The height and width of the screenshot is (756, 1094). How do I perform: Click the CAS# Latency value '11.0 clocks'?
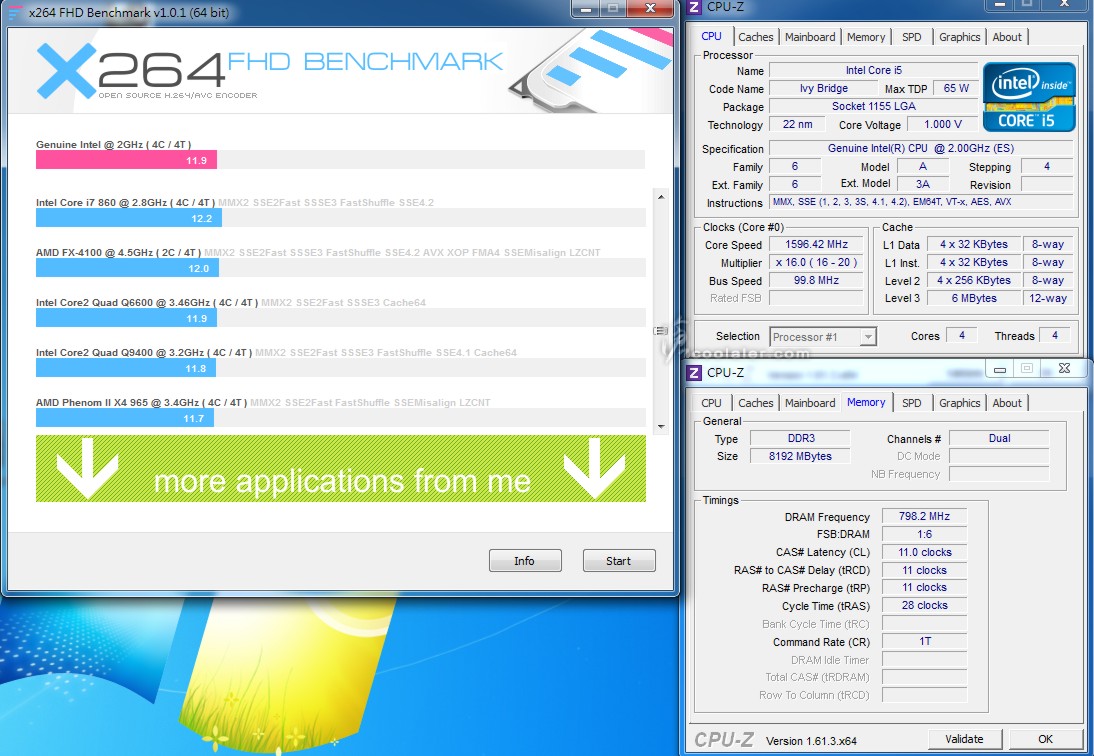924,552
